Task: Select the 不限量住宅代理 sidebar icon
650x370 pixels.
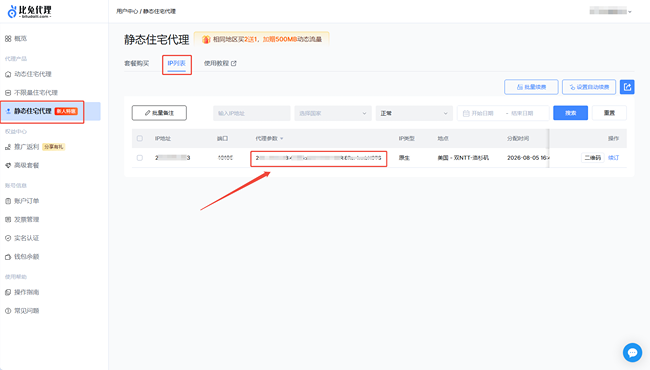Action: tap(8, 93)
